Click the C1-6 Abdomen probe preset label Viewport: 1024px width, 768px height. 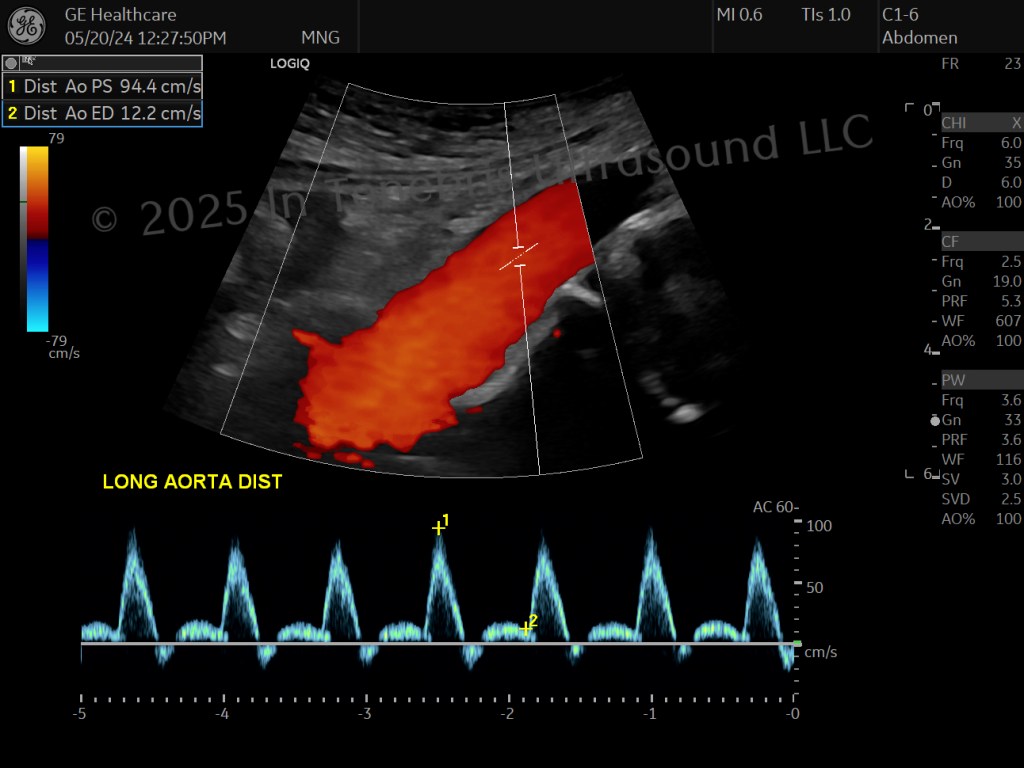pyautogui.click(x=920, y=26)
